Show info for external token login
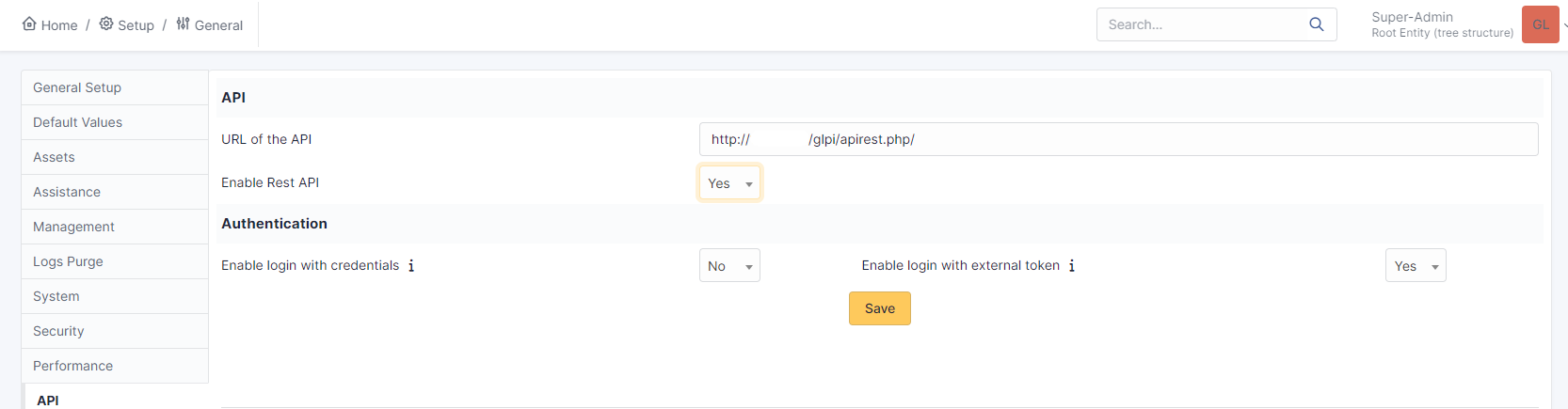This screenshot has width=1568, height=409. [1072, 266]
